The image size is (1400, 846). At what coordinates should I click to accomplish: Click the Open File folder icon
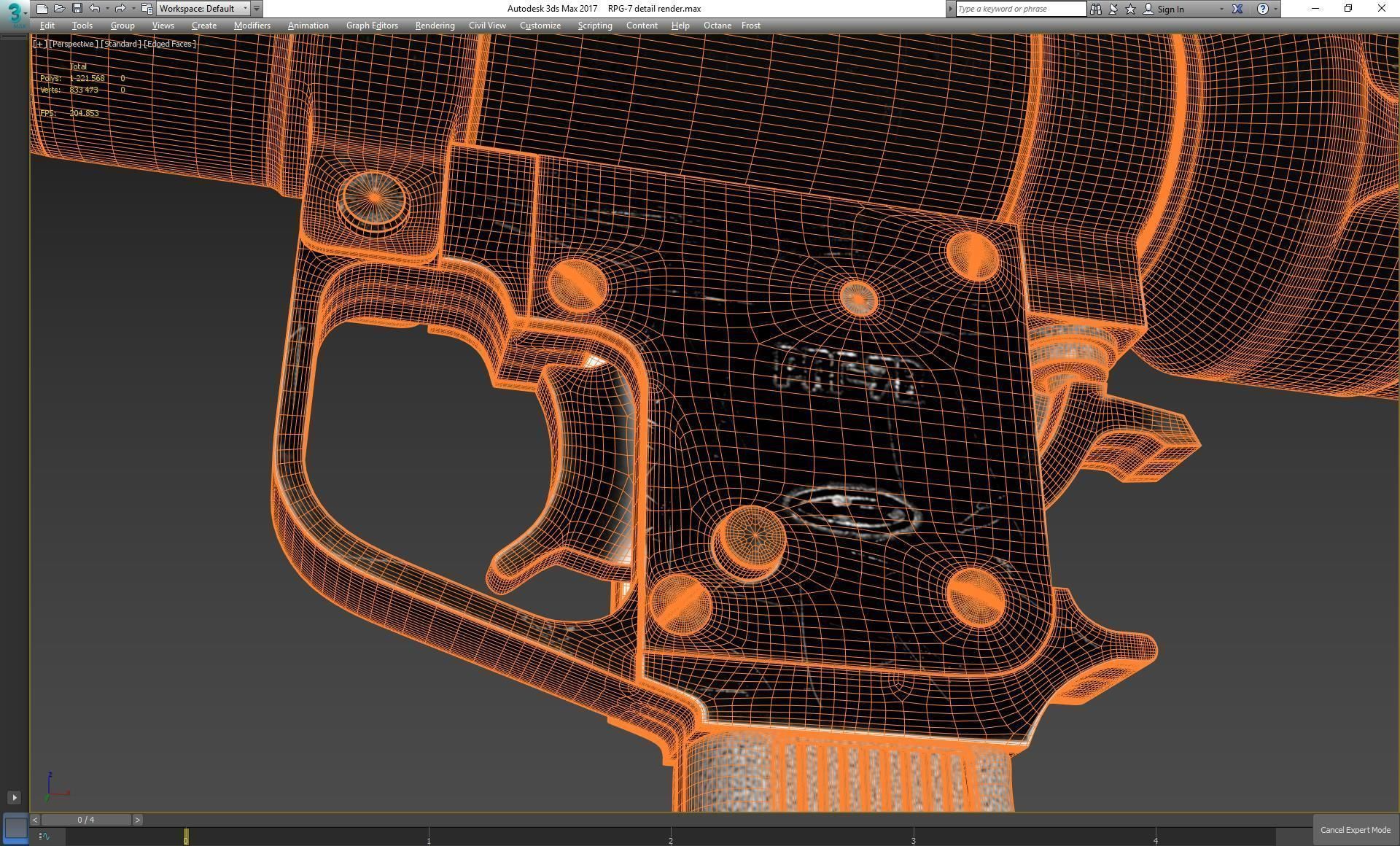[x=60, y=9]
